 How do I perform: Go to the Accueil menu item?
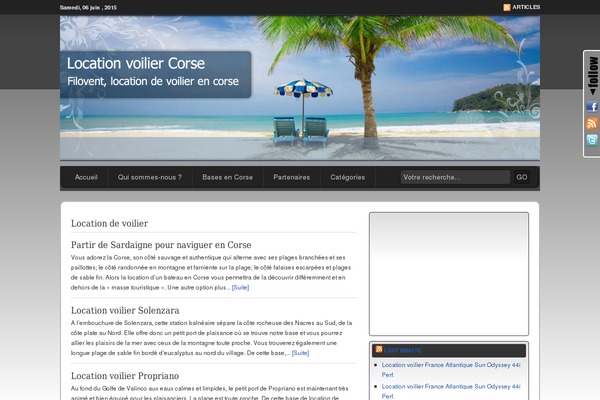click(86, 177)
